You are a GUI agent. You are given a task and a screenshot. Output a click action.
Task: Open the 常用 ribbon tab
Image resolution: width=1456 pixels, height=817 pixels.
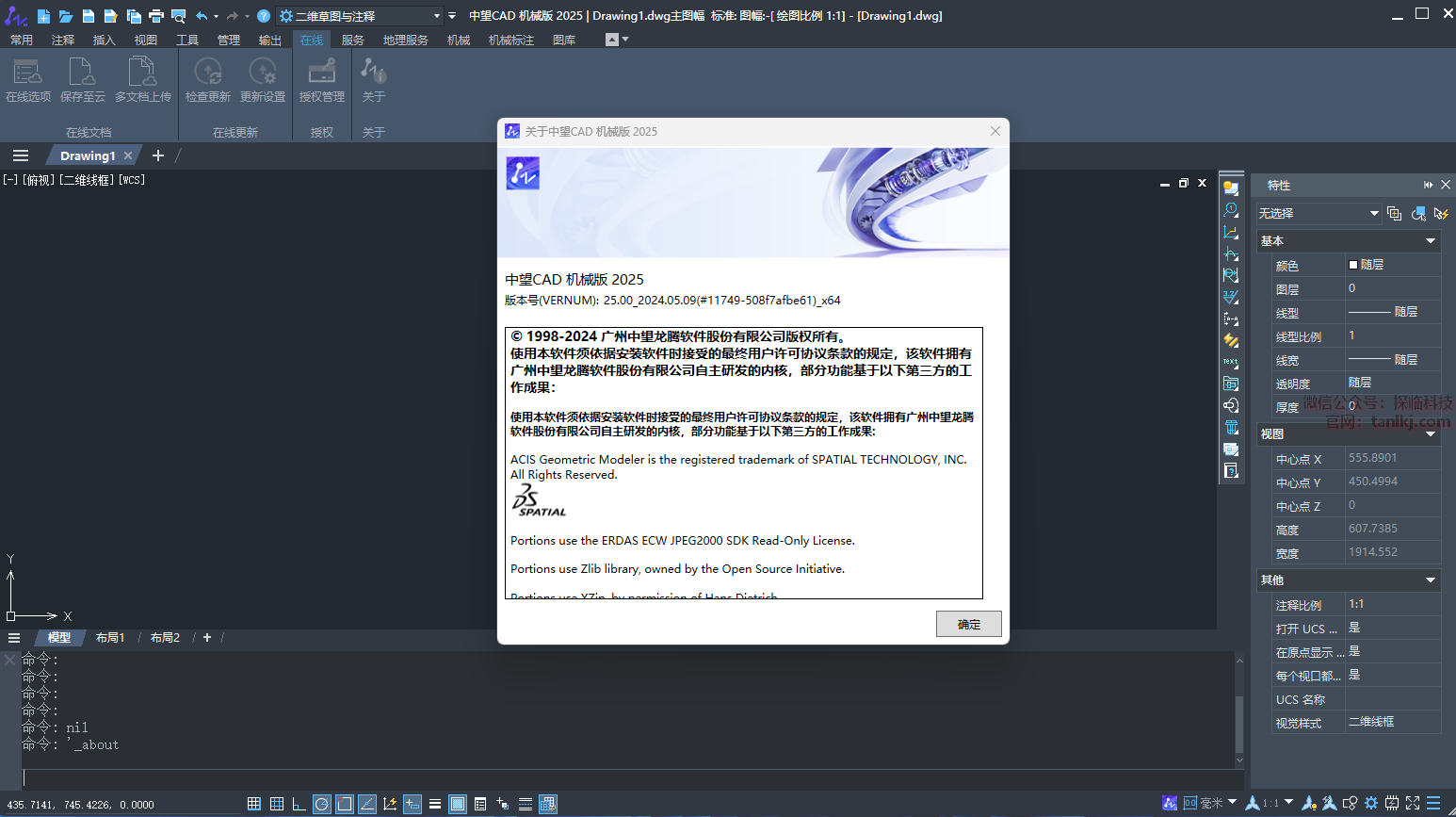tap(22, 40)
